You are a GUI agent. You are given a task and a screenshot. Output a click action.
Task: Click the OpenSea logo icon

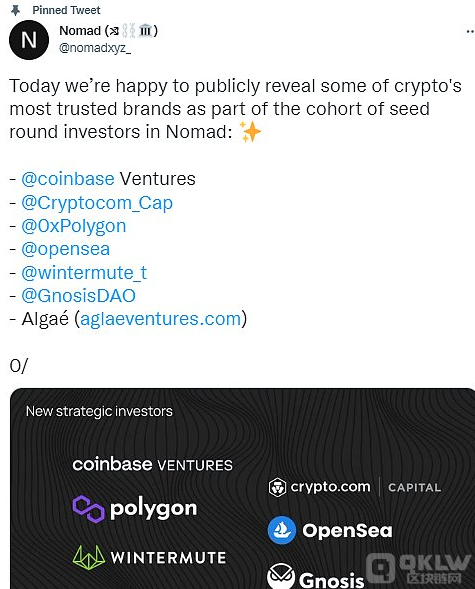[282, 530]
